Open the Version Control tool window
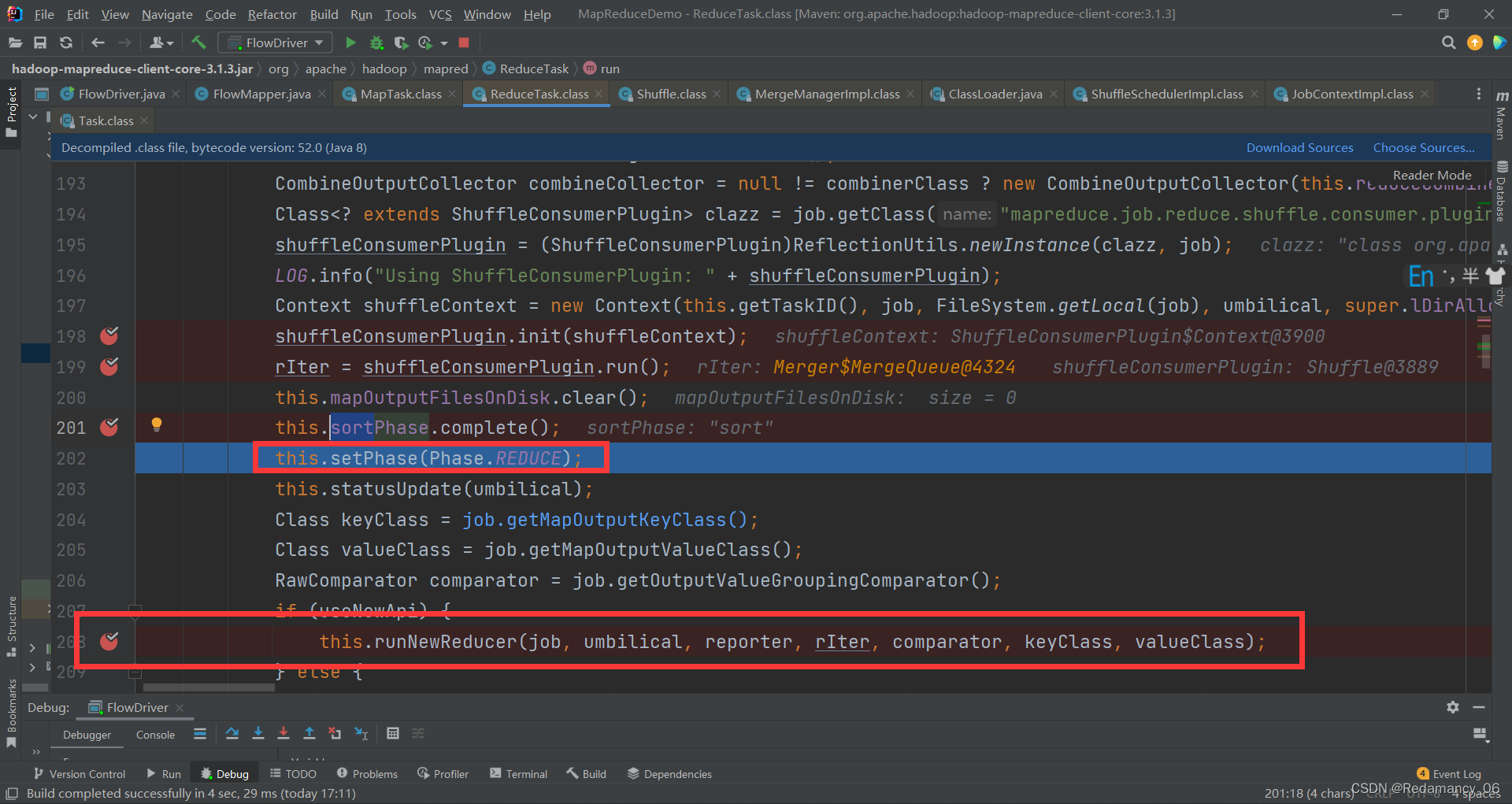Viewport: 1512px width, 804px height. 80,774
